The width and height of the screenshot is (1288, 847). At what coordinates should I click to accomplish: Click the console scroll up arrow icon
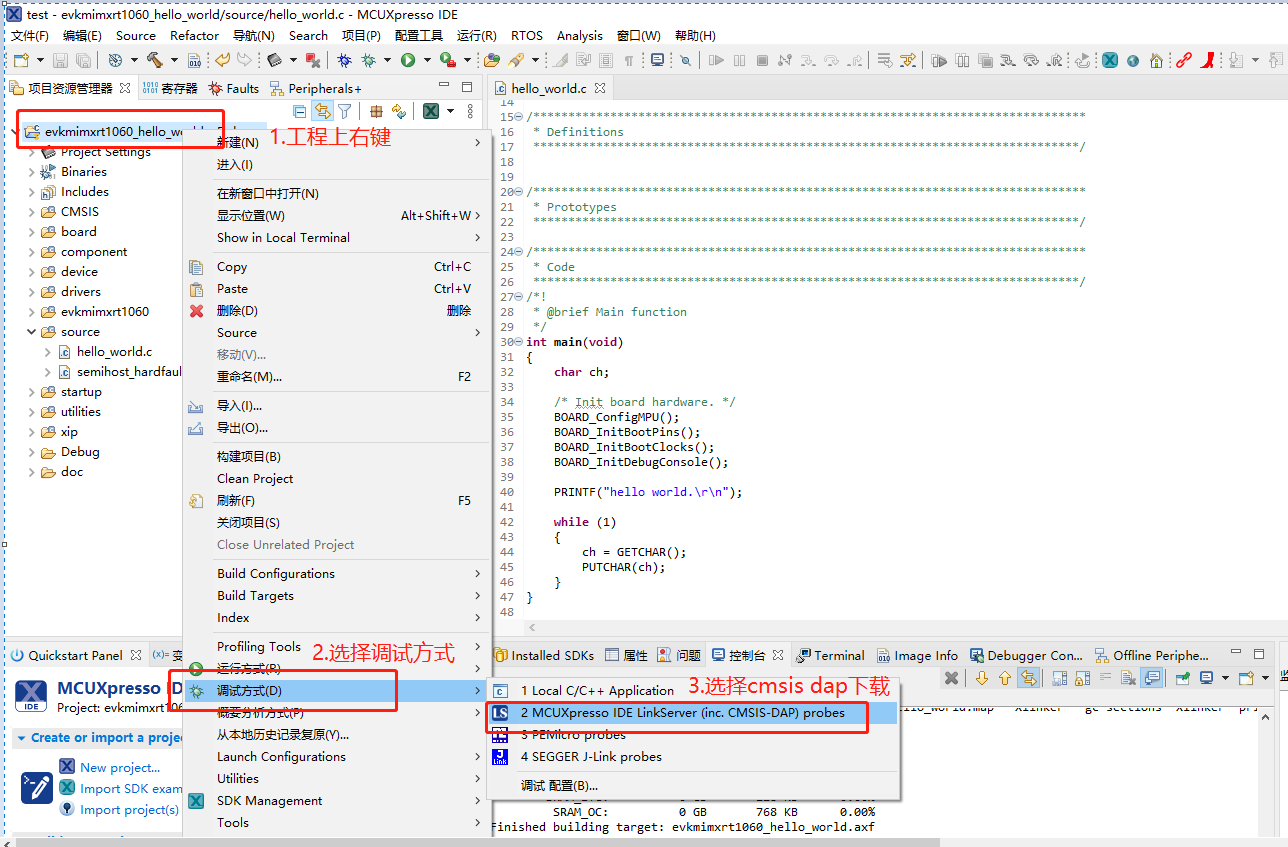1005,678
